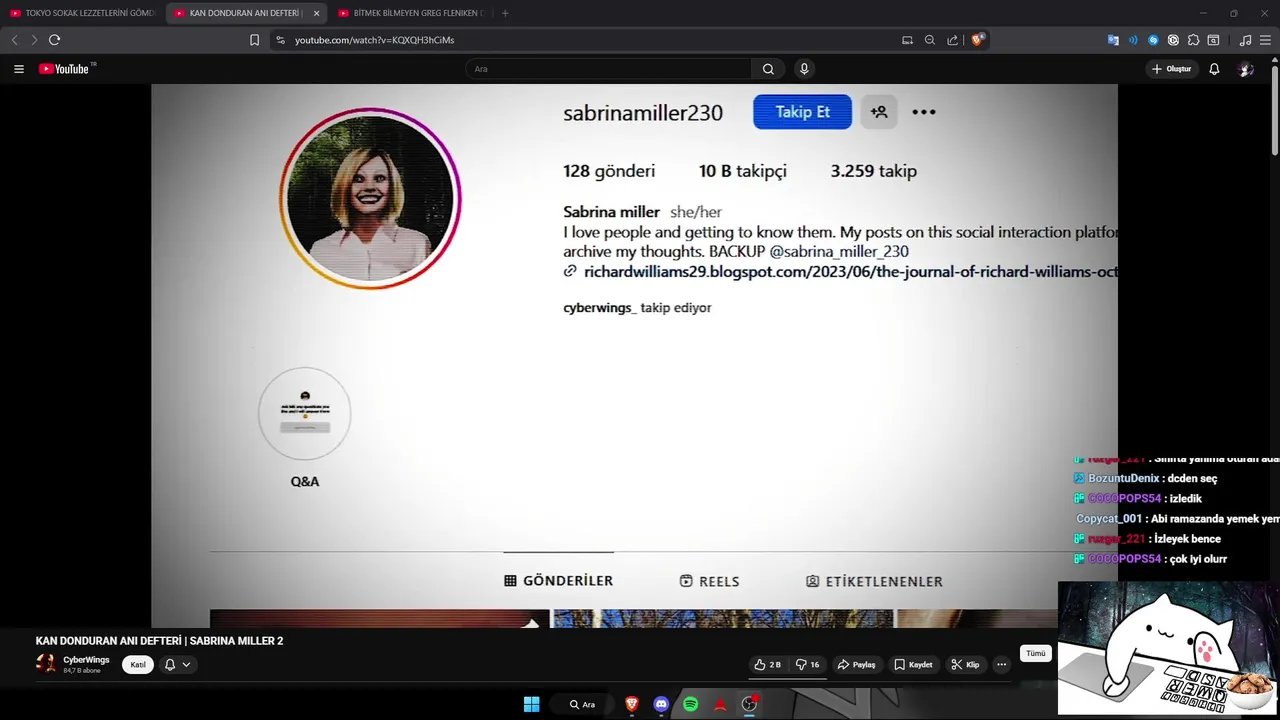The width and height of the screenshot is (1280, 720).
Task: Open Brave from the Windows taskbar
Action: [x=632, y=704]
